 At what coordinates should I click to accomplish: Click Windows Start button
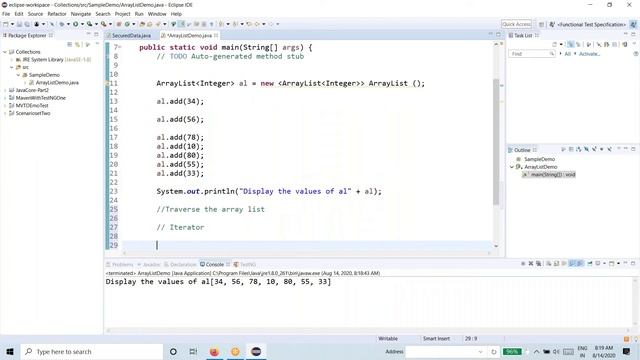pyautogui.click(x=10, y=351)
